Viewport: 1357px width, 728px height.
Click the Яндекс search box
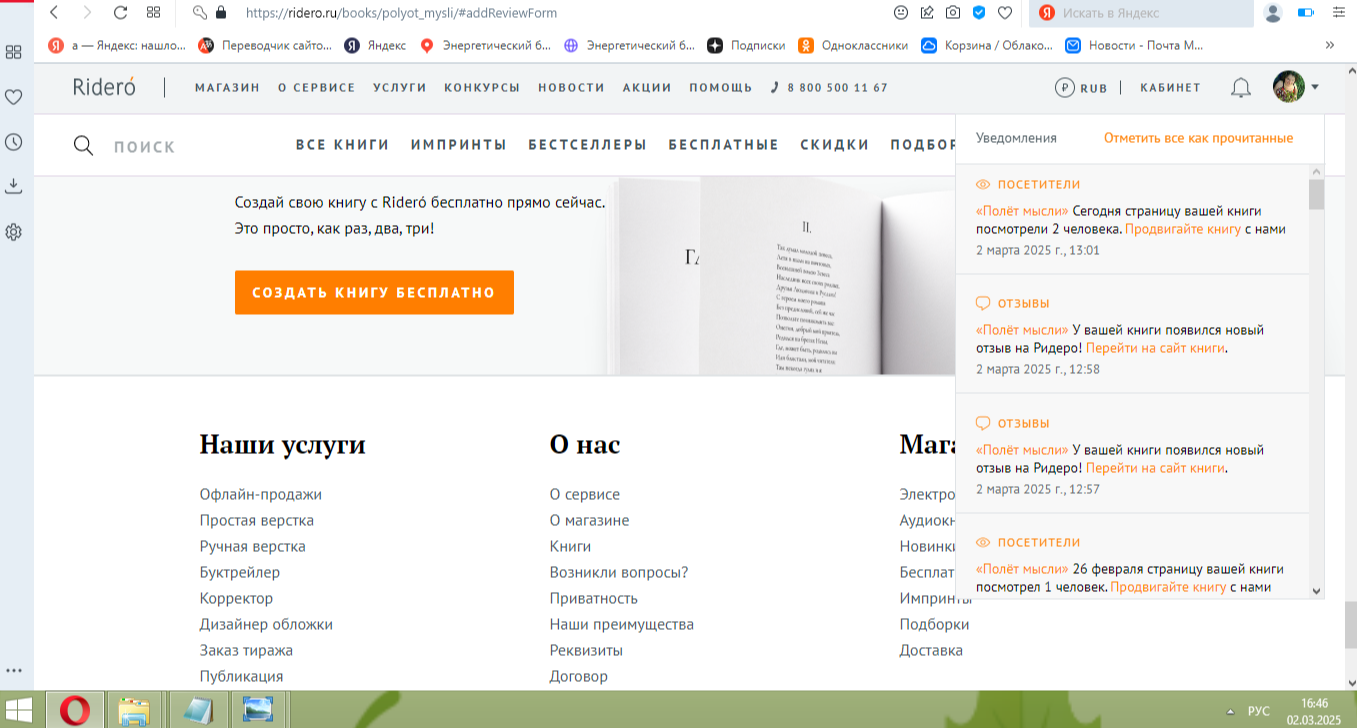1142,13
